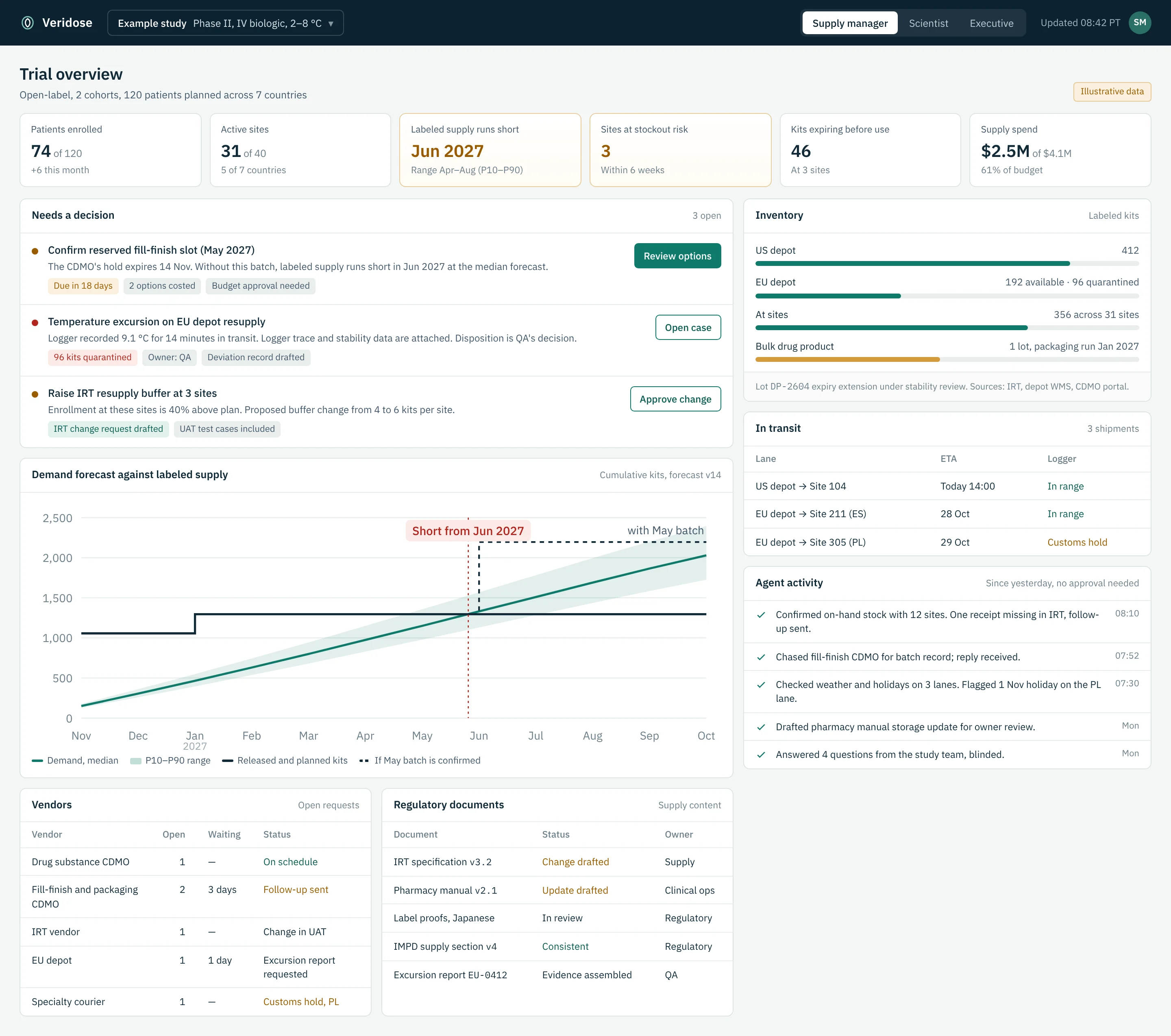Screen dimensions: 1171x1036
Task: Open the Label proofs, Japanese document
Action: pyautogui.click(x=444, y=918)
